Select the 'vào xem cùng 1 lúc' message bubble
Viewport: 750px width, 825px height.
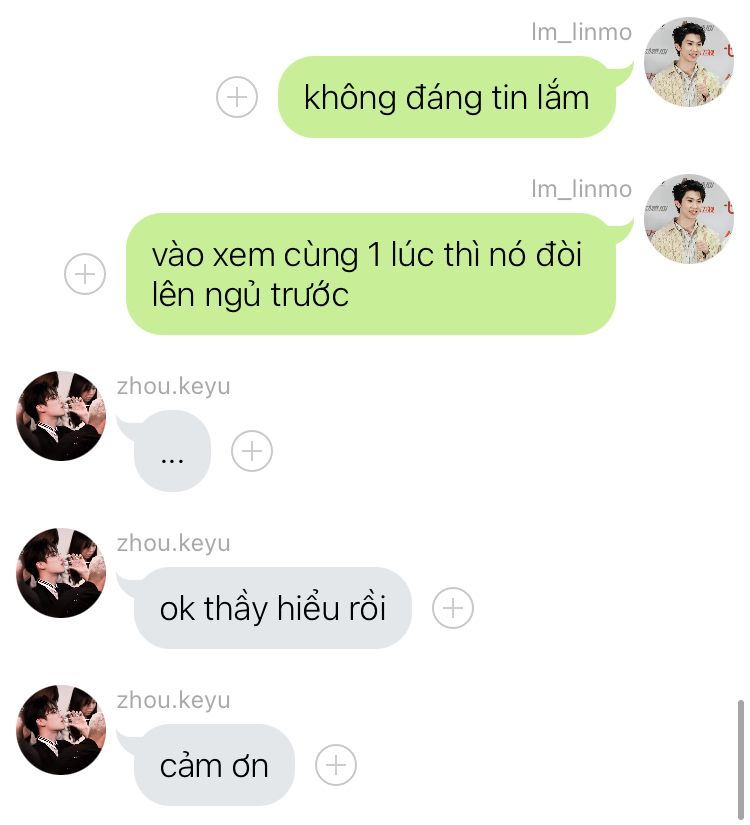coord(371,274)
